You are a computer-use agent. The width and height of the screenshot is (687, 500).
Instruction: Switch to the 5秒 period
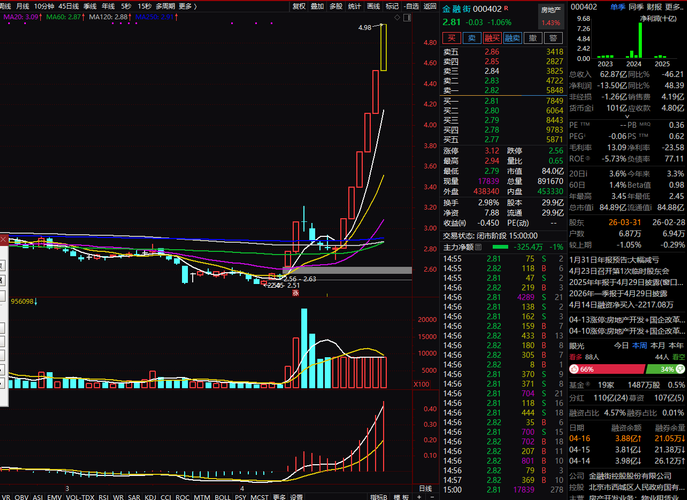(126, 6)
